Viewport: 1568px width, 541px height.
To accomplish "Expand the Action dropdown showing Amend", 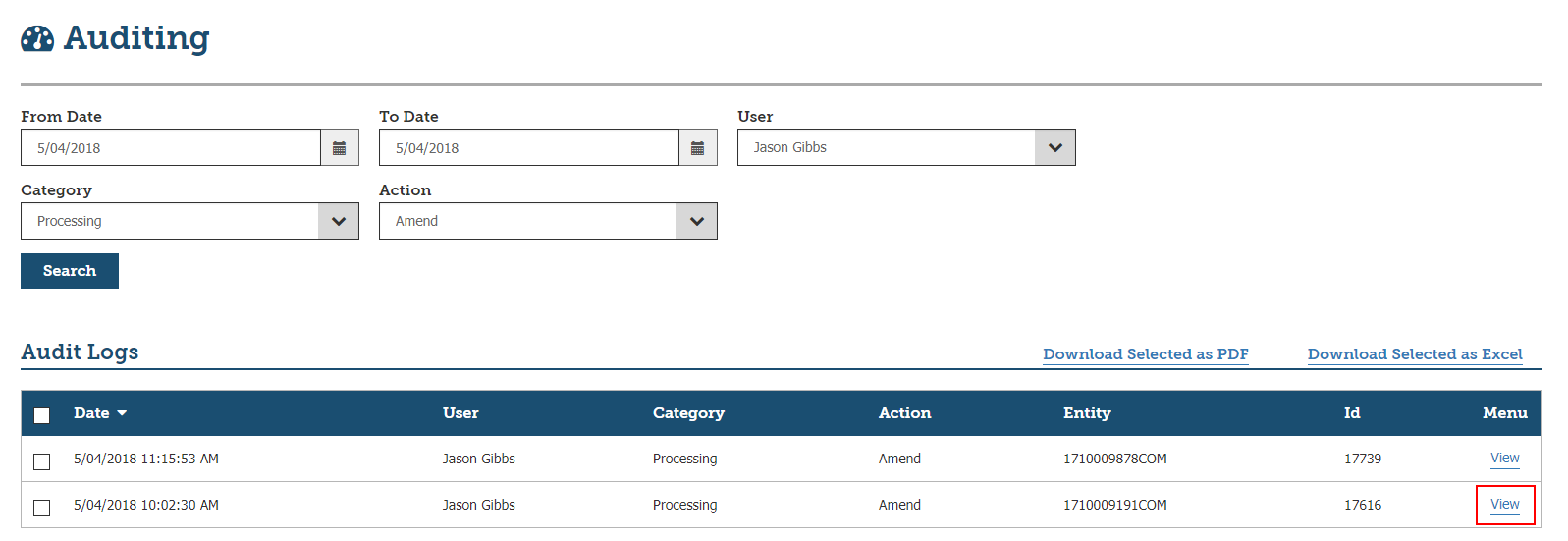I will [x=696, y=222].
